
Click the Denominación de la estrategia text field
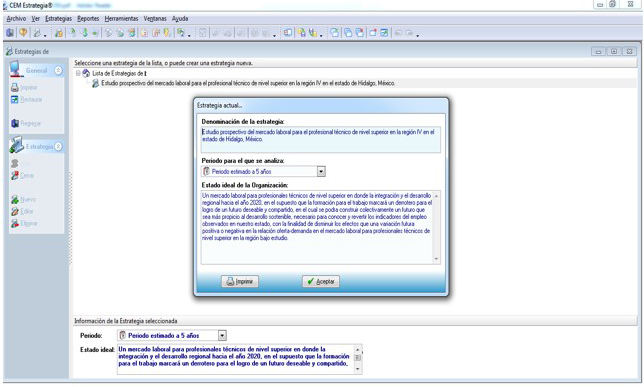click(x=321, y=140)
